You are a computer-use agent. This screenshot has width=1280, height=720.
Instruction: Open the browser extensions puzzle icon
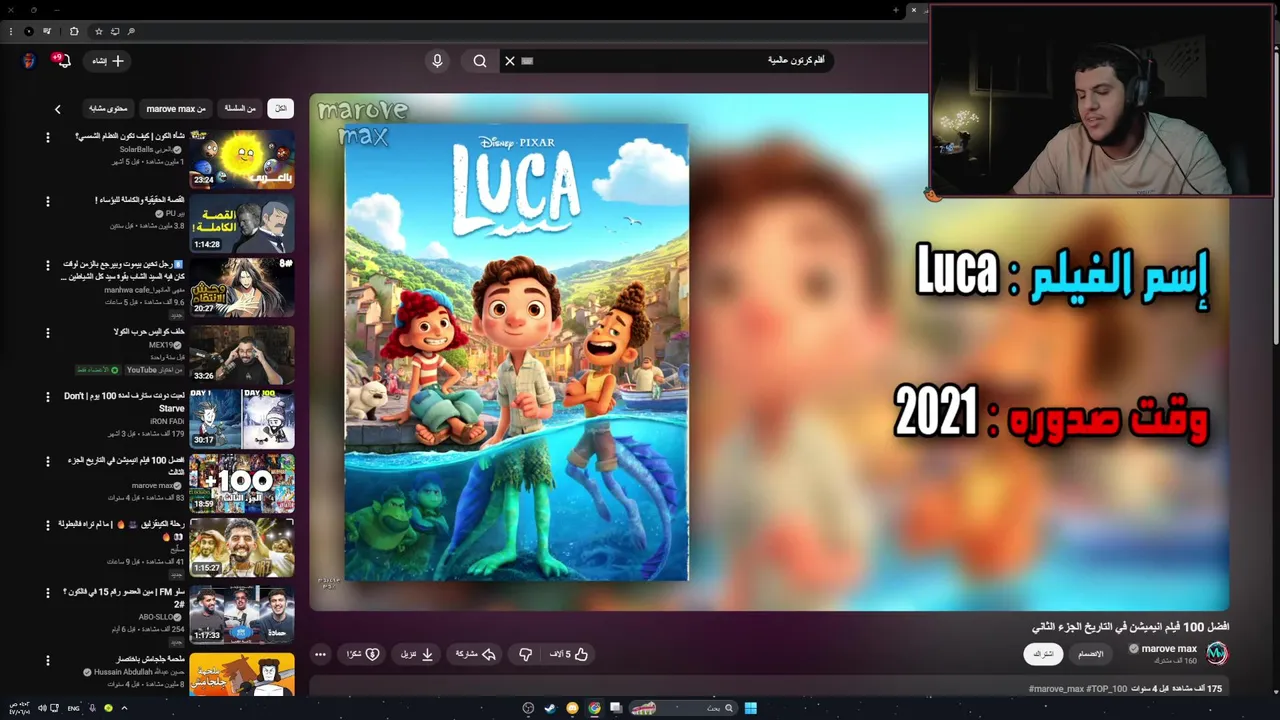(x=73, y=32)
